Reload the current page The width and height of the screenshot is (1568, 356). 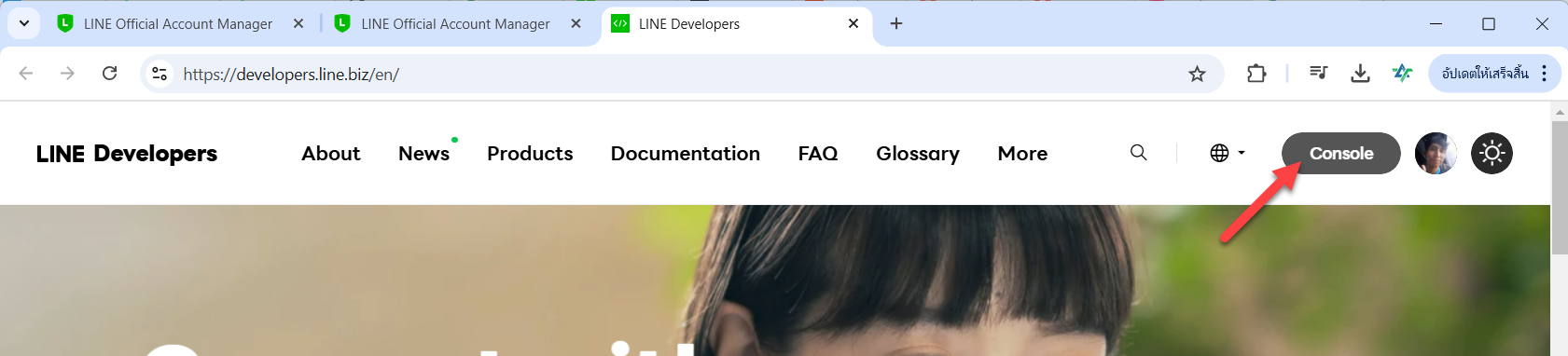click(109, 74)
